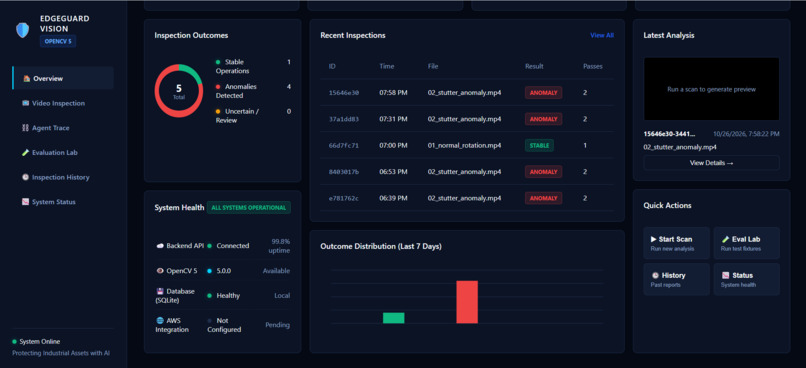Open the Overview page
Image resolution: width=806 pixels, height=368 pixels.
(x=63, y=79)
